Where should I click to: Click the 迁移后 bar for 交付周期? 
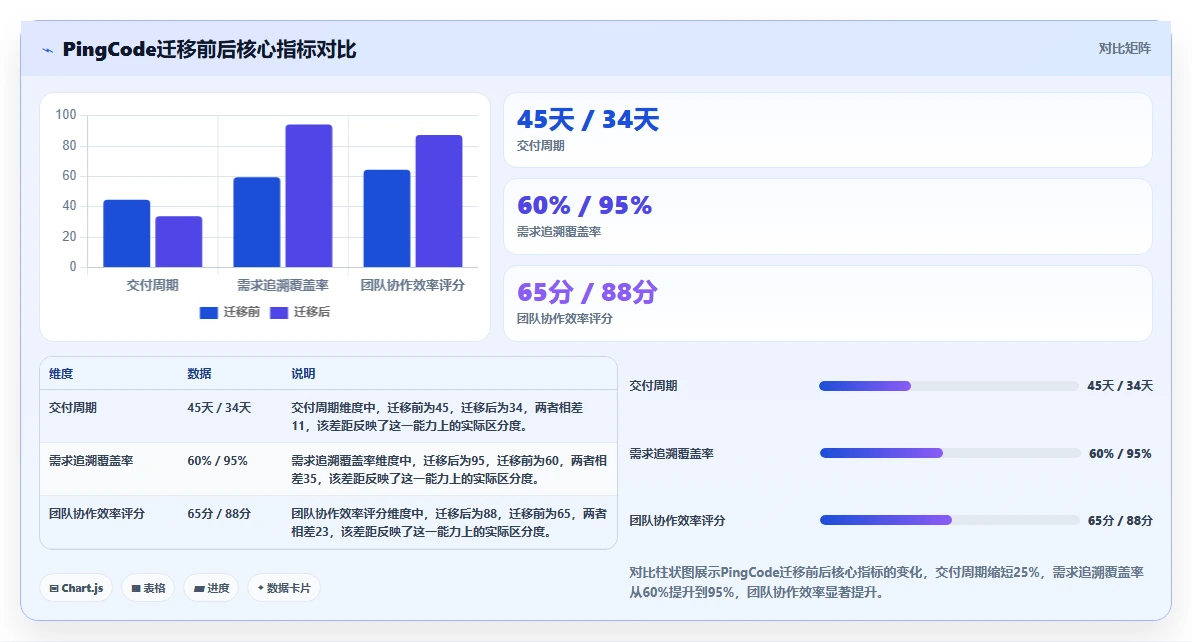point(179,242)
